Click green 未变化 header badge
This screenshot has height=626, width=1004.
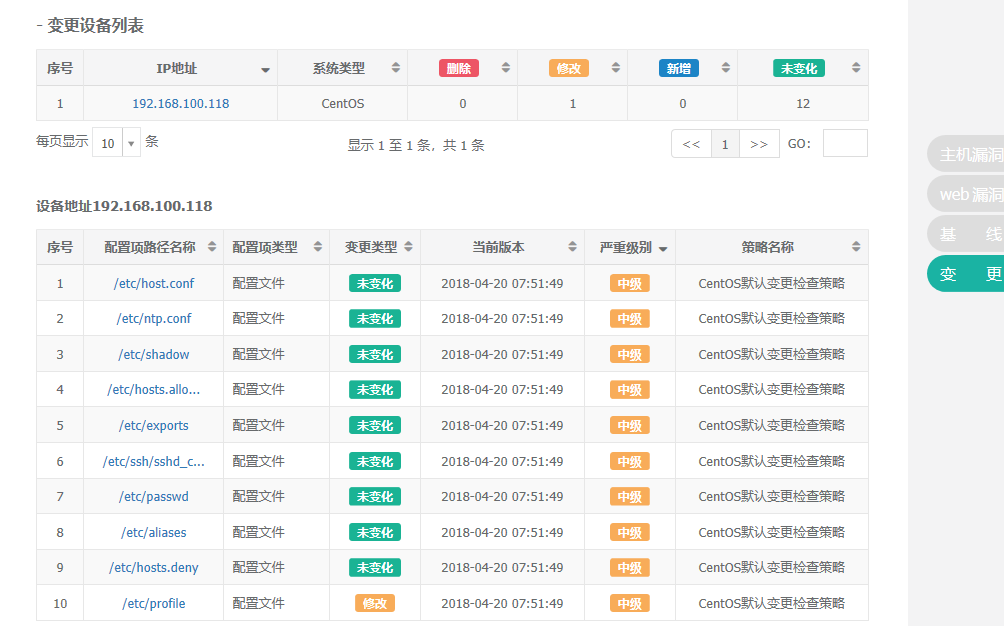pos(798,68)
